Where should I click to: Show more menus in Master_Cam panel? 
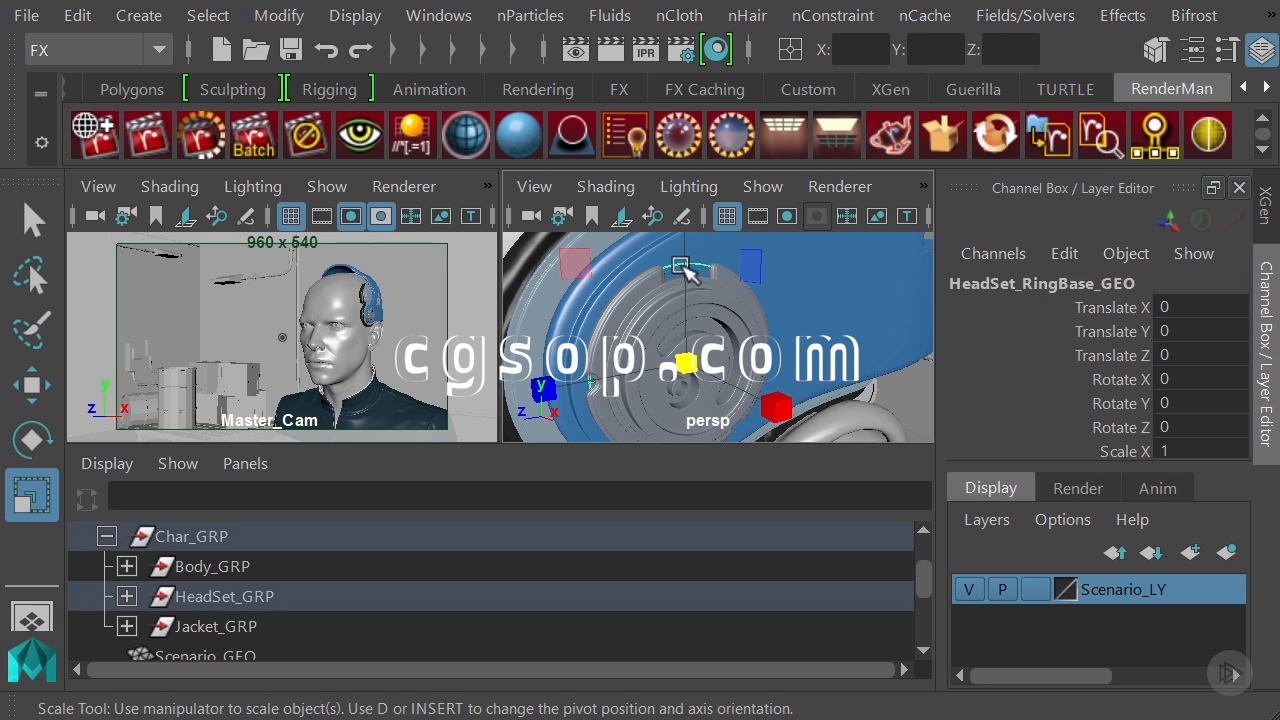pyautogui.click(x=488, y=186)
